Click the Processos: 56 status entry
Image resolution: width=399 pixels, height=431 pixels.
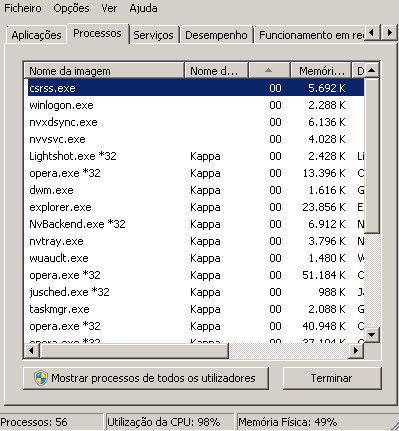(x=51, y=422)
